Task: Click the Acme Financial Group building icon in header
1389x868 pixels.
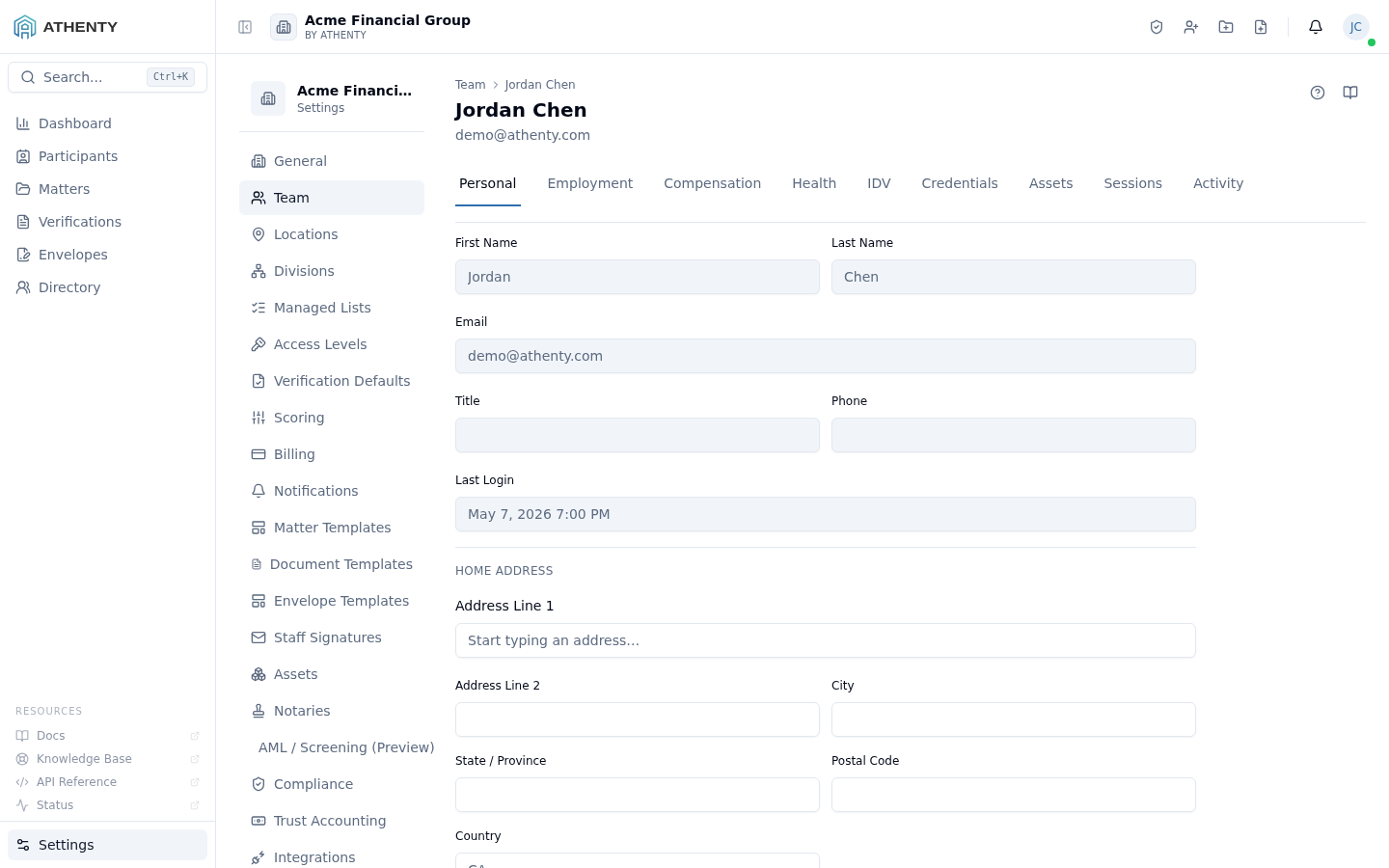Action: [x=284, y=27]
